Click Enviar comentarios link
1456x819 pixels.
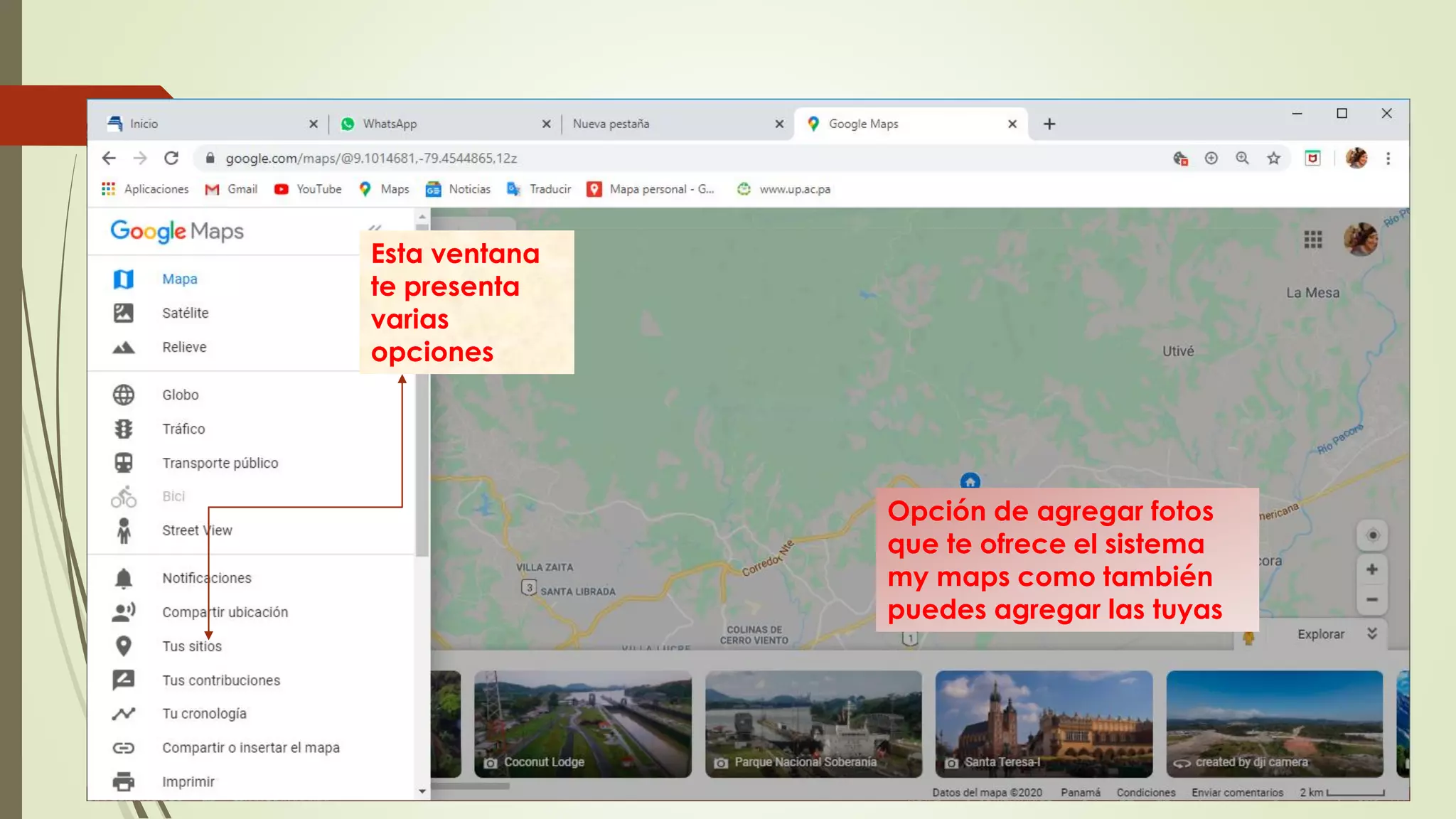[x=1237, y=792]
